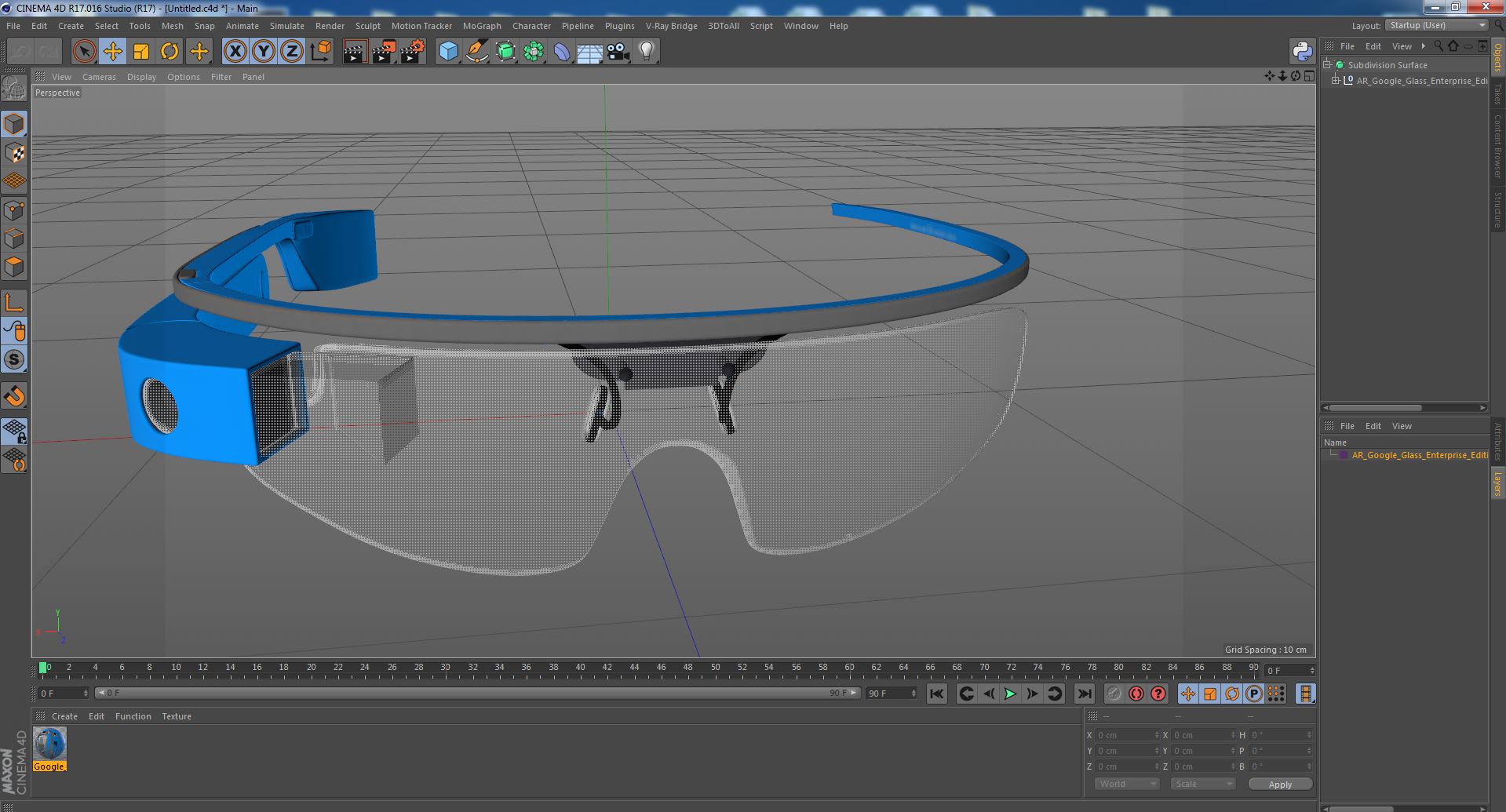Screen dimensions: 1506x812
Task: Expand AR_Google_Glass object tree
Action: 1336,80
